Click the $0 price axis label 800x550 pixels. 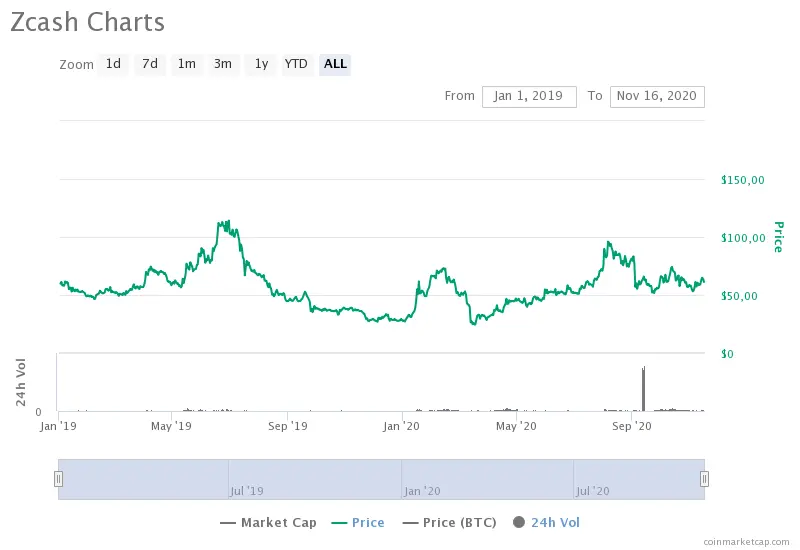(x=727, y=354)
